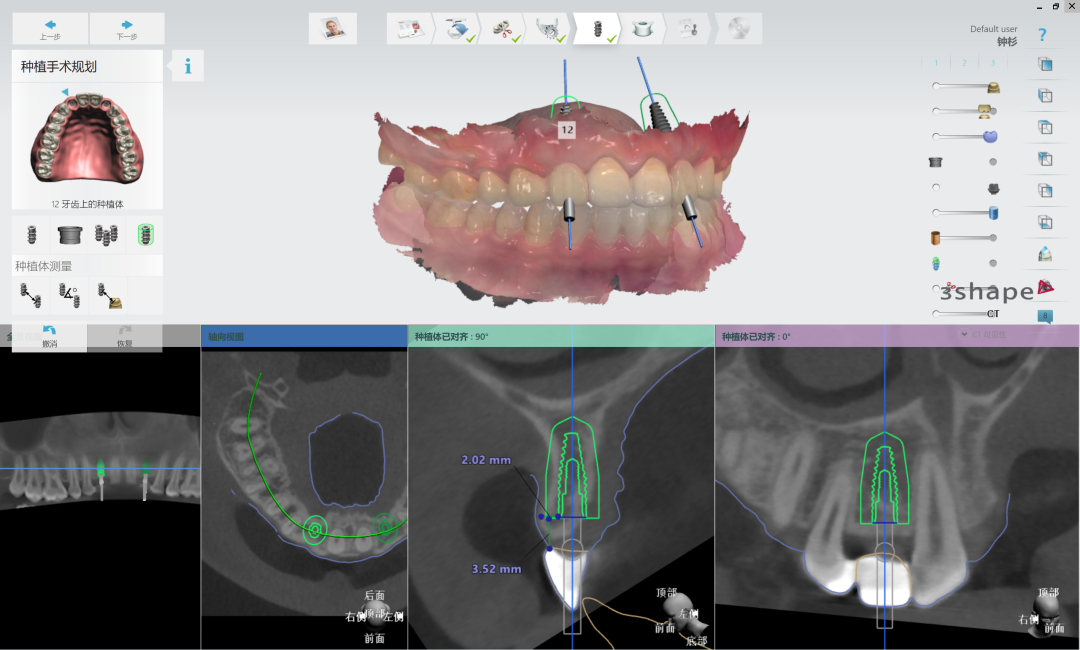
Task: Select the implant angle measurement tool
Action: click(x=69, y=295)
